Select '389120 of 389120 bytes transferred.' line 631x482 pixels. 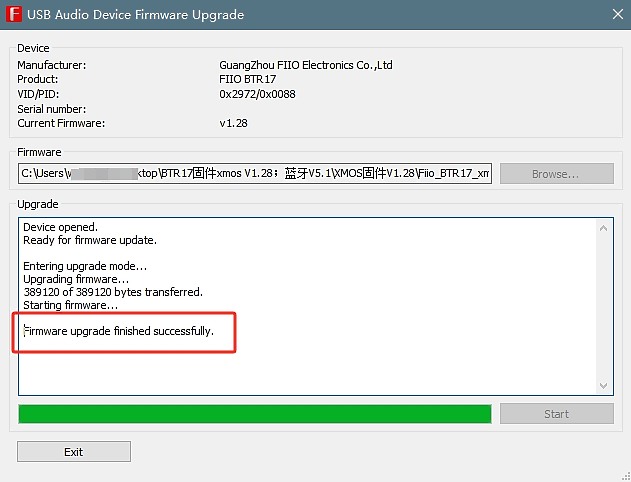pyautogui.click(x=113, y=292)
